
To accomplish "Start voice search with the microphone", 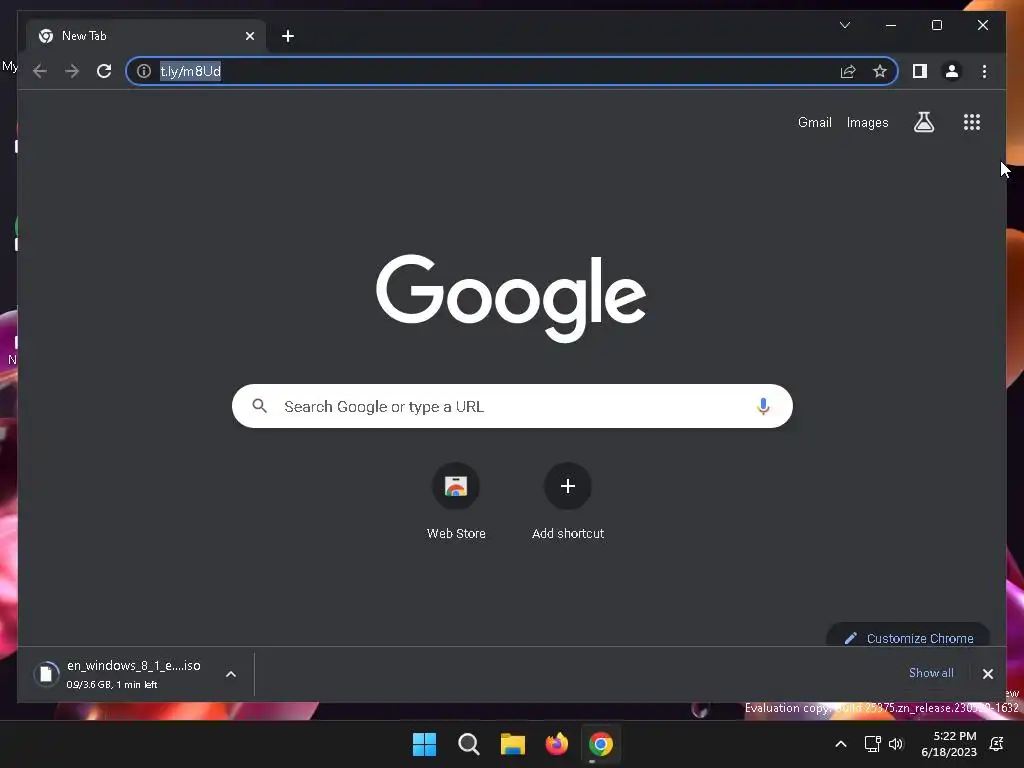I will (763, 406).
